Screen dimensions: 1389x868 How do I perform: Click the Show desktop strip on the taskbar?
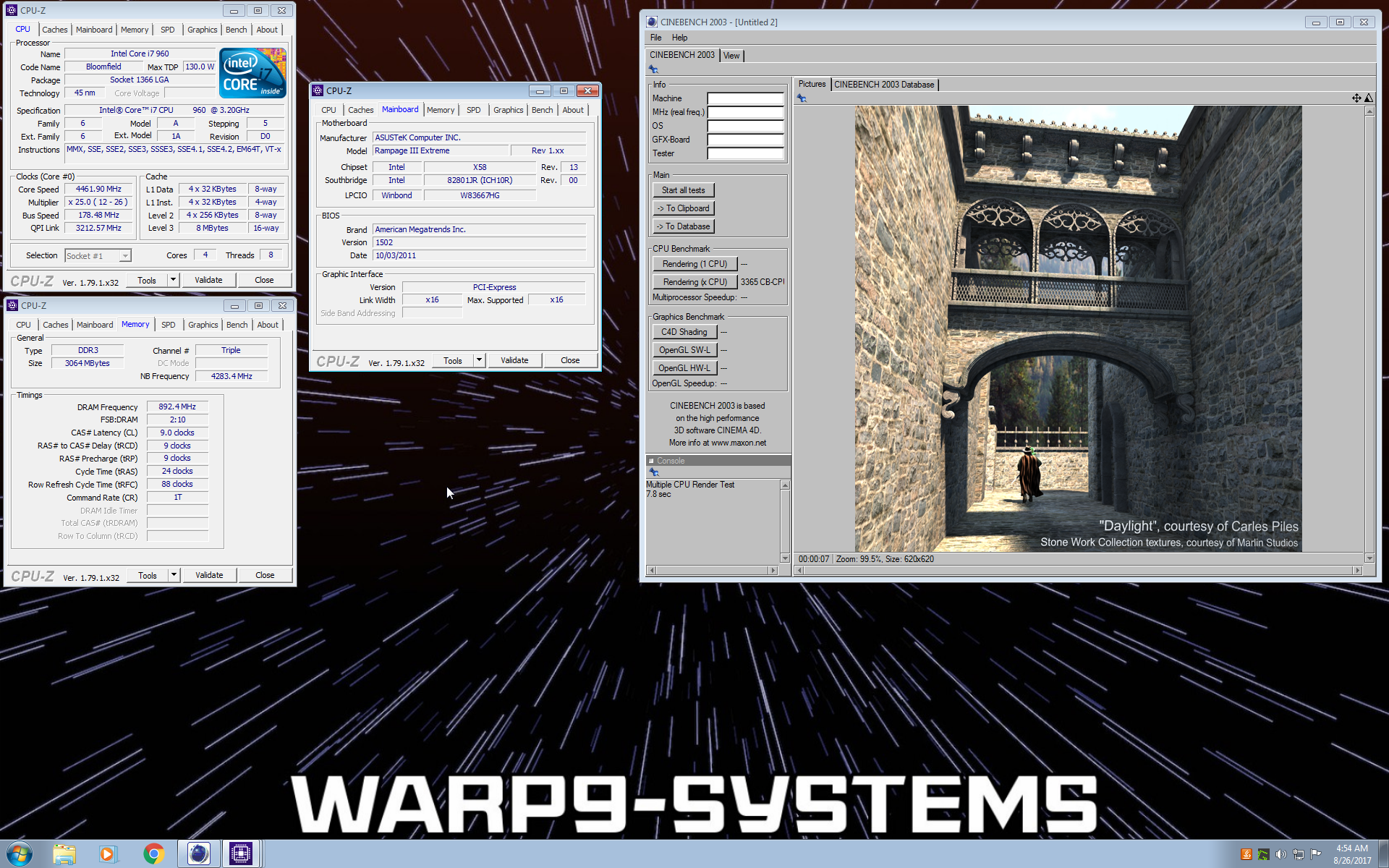1383,854
